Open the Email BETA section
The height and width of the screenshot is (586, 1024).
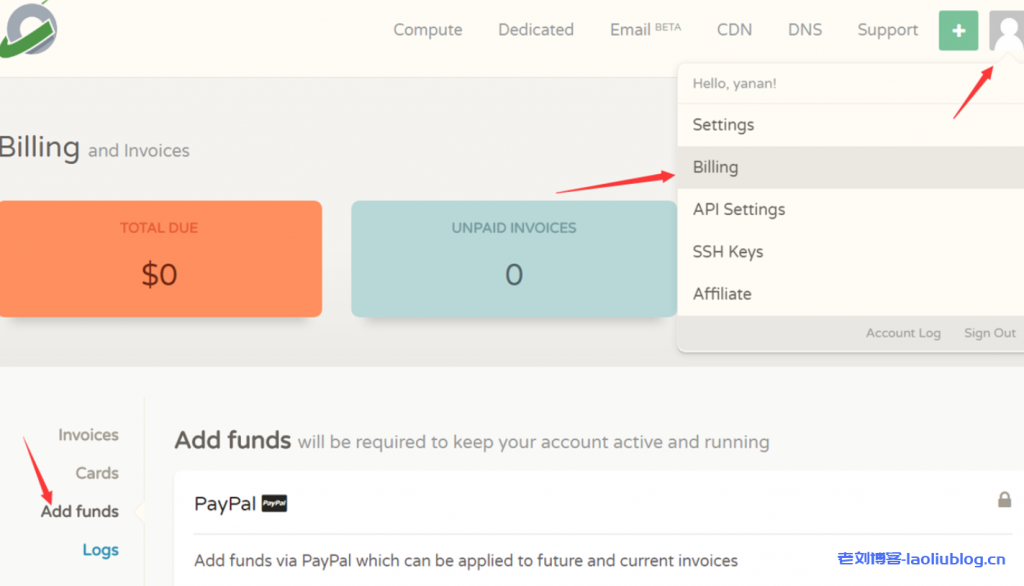(x=645, y=30)
